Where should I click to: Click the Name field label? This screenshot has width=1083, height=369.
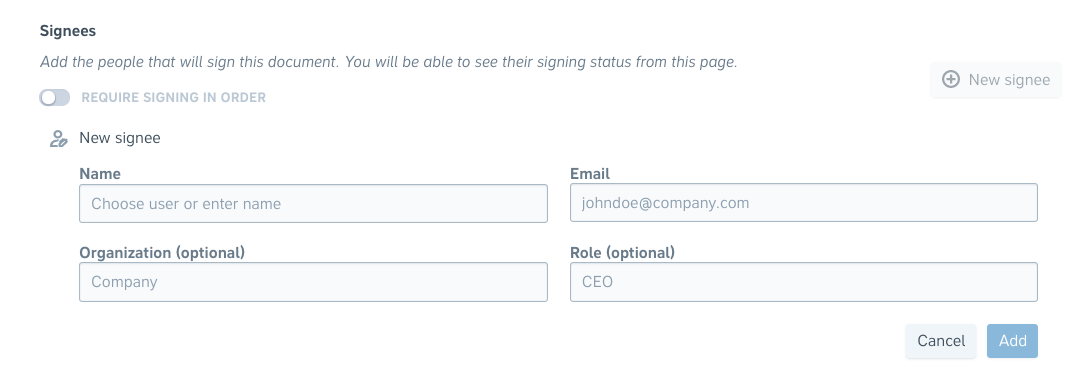point(100,173)
